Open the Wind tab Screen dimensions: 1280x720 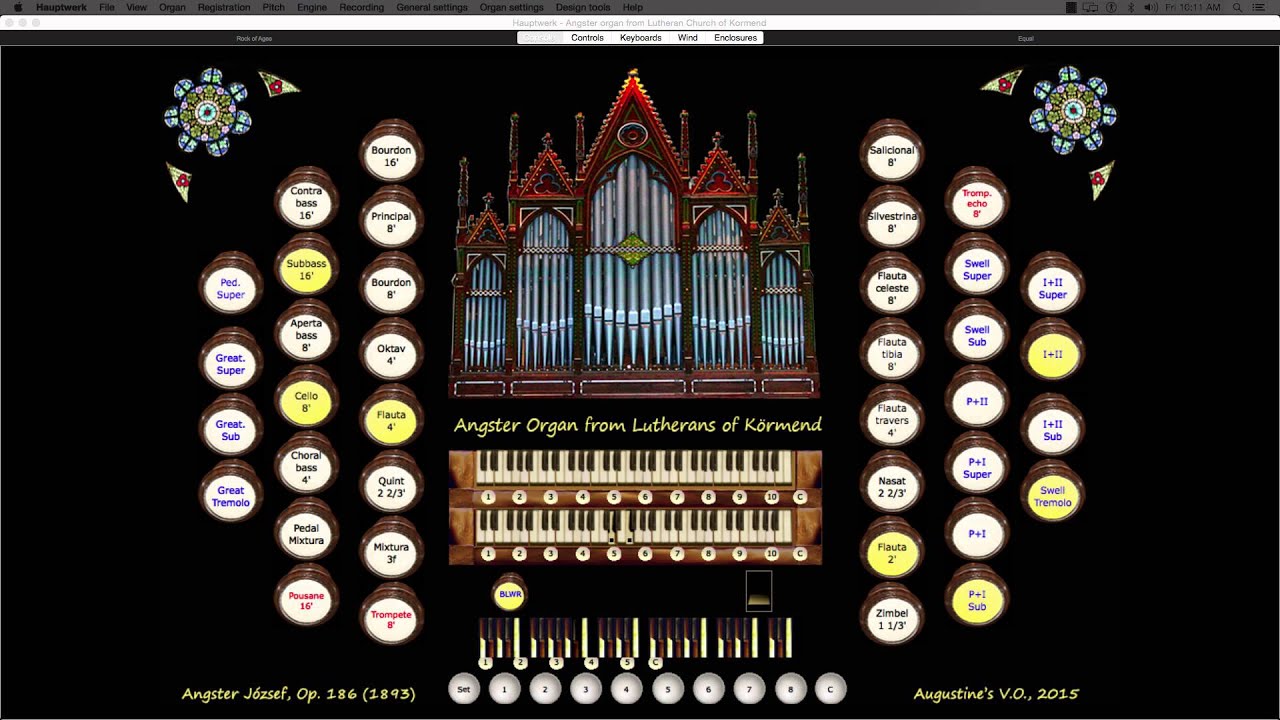[687, 38]
